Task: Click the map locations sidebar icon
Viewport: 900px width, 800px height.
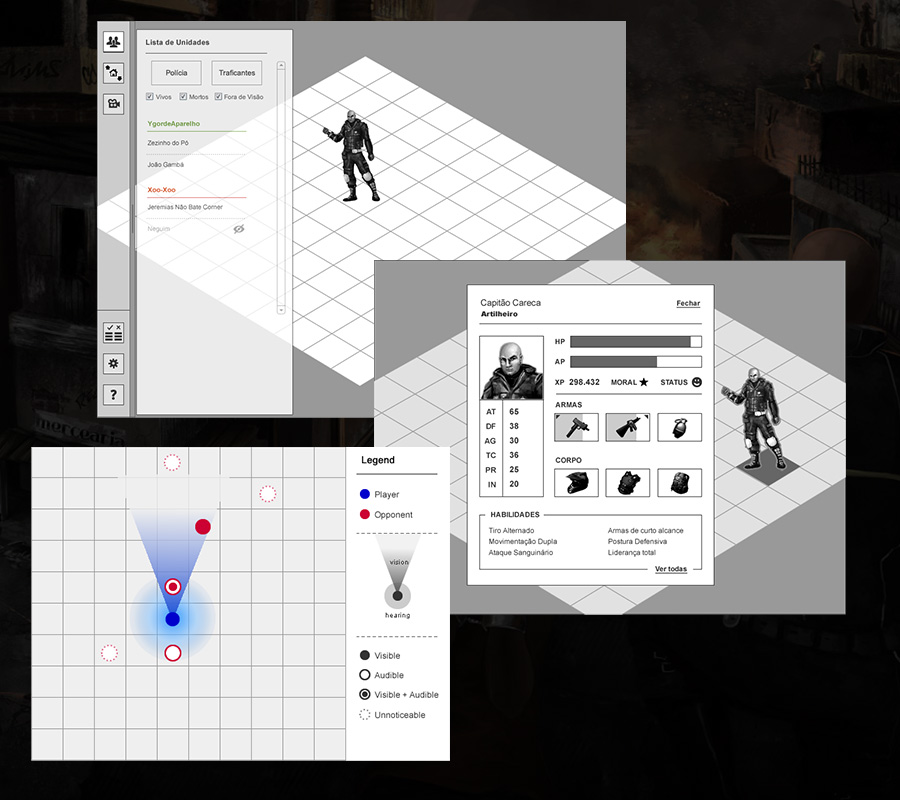Action: pos(113,73)
